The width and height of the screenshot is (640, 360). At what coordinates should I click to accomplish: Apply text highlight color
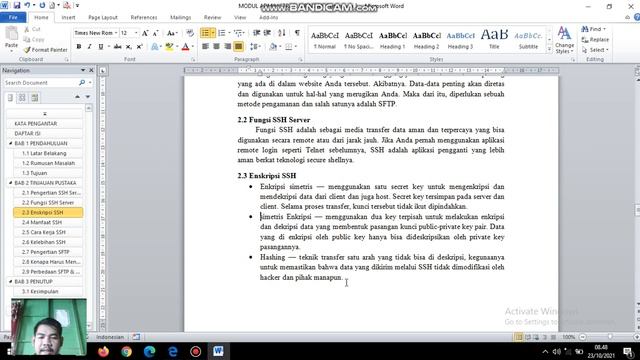(x=169, y=47)
